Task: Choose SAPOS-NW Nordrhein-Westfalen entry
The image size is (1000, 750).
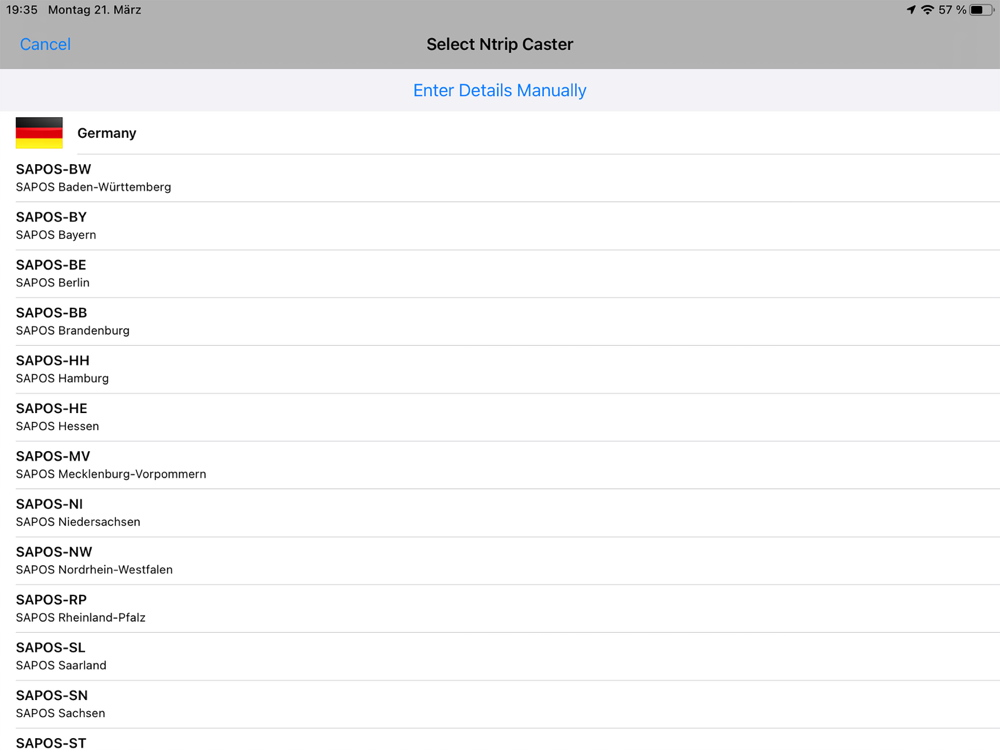Action: pos(500,561)
